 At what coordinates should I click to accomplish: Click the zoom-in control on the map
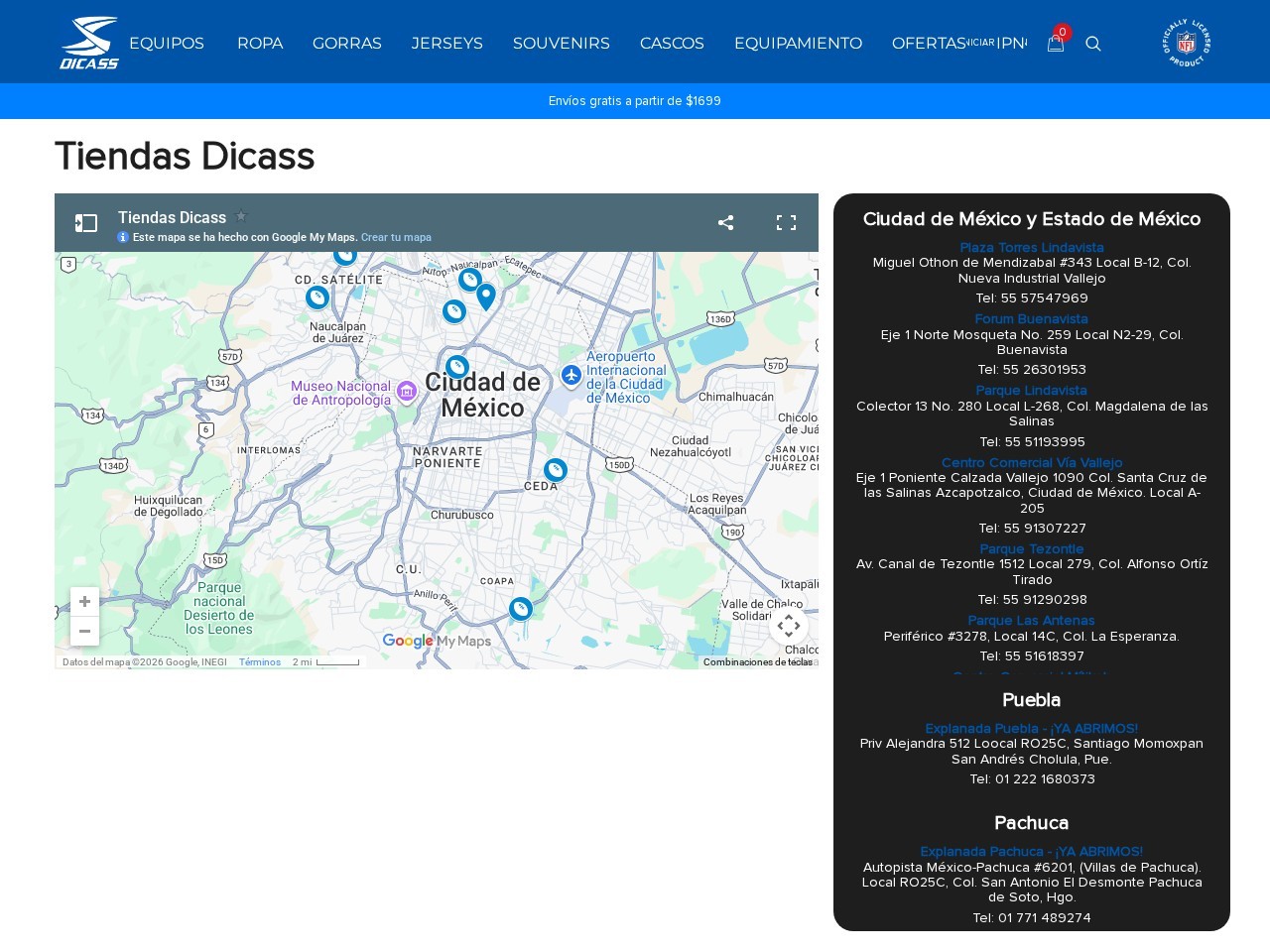tap(84, 601)
